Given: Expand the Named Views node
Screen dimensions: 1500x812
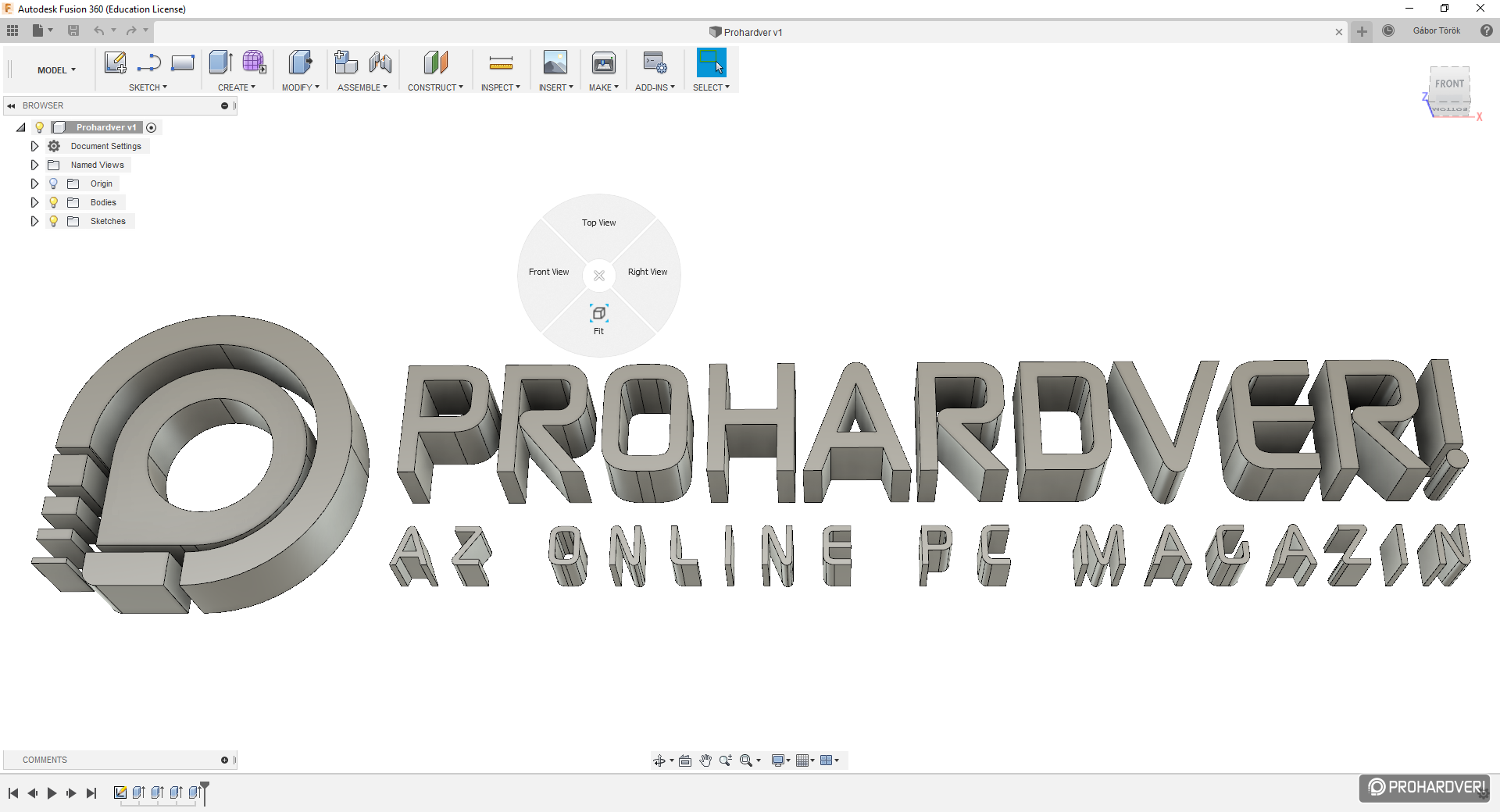Looking at the screenshot, I should click(x=34, y=165).
